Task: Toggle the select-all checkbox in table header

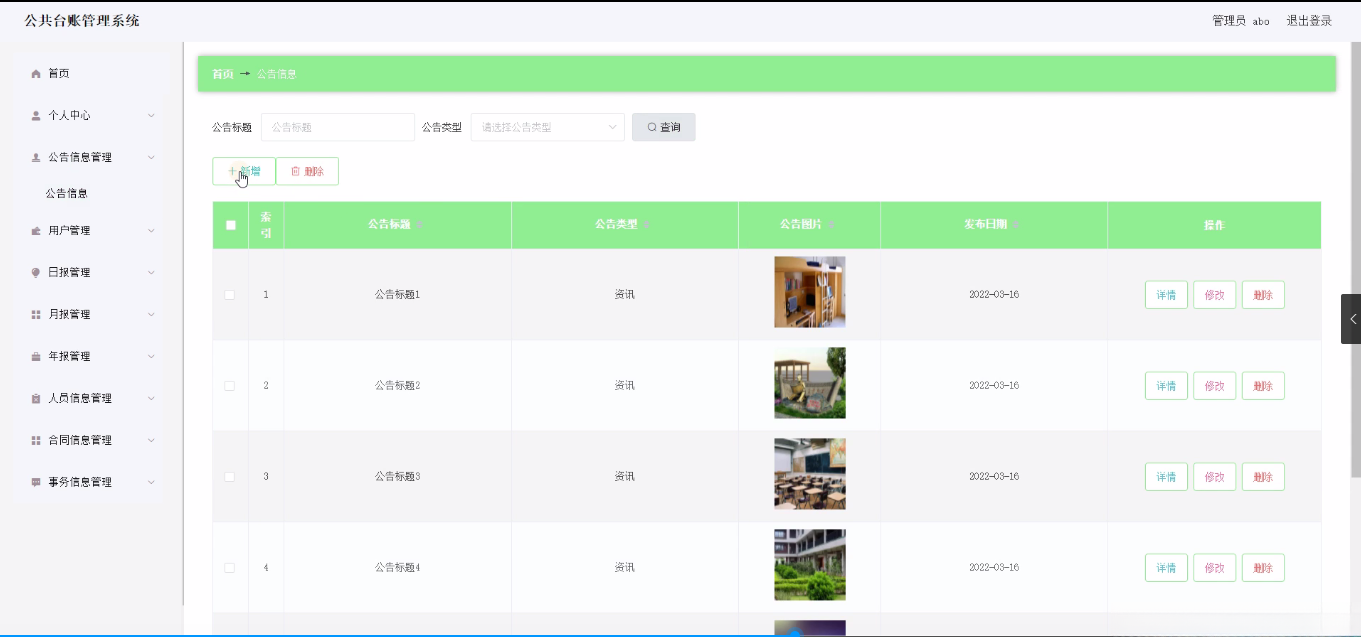Action: 231,225
